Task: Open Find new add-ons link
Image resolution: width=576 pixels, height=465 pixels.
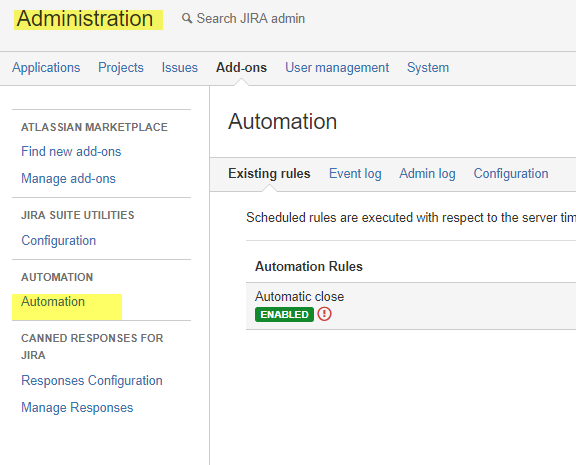Action: [x=71, y=151]
